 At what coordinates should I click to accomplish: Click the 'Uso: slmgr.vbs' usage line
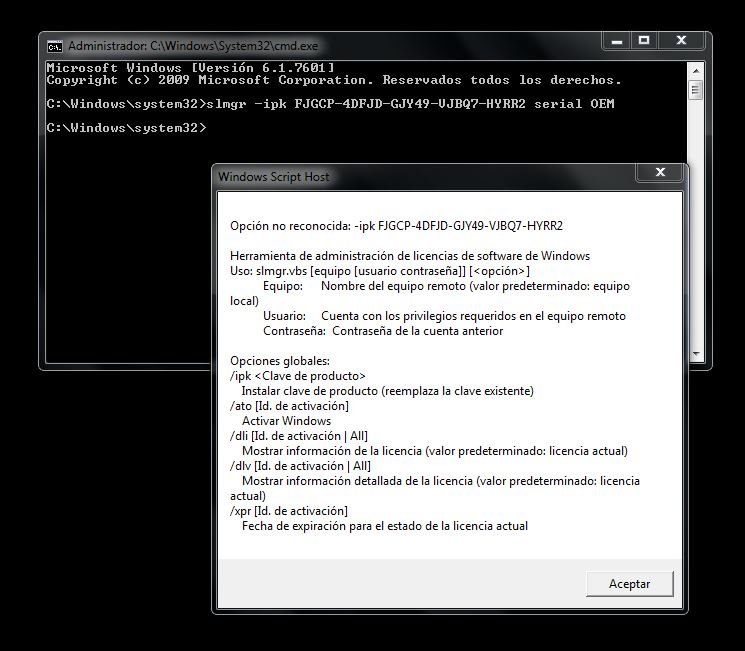coord(380,271)
